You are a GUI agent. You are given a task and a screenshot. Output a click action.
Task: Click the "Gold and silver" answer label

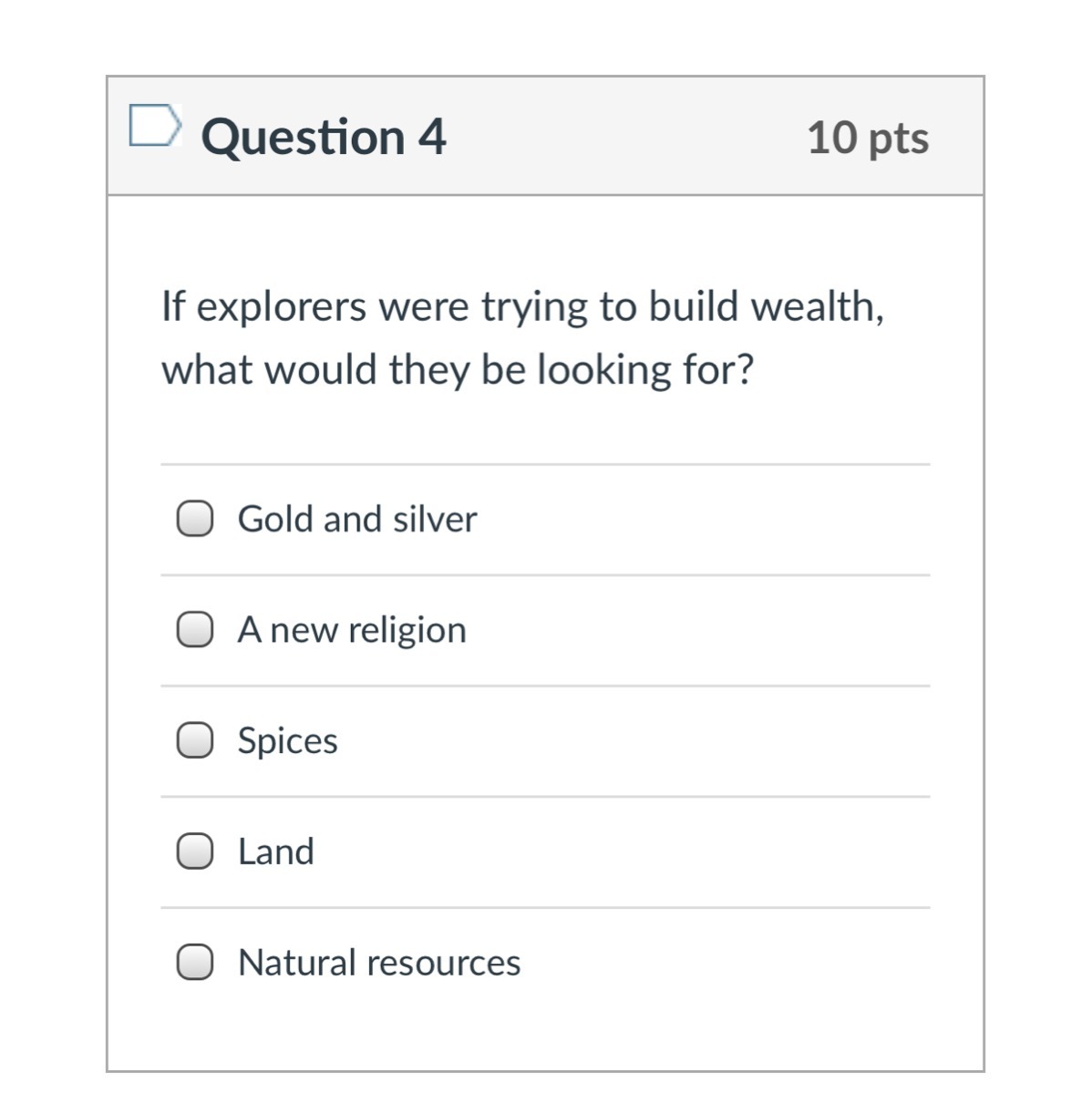click(356, 519)
